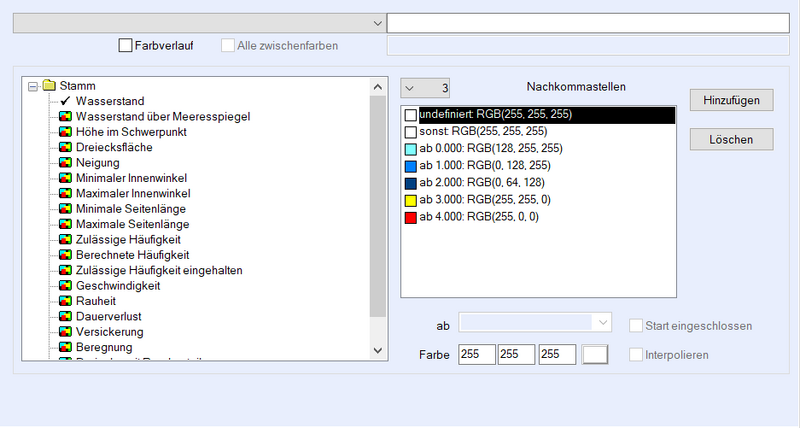Click icon next to Berechnete Häufigkeit

(x=65, y=255)
